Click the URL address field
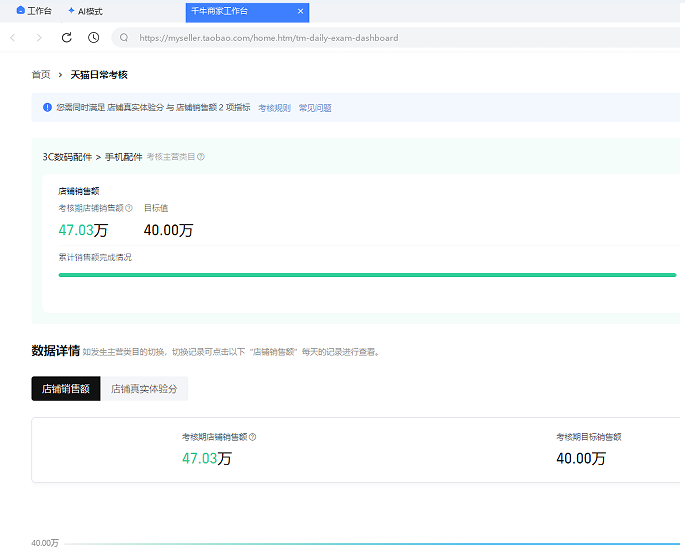685x548 pixels. (400, 38)
